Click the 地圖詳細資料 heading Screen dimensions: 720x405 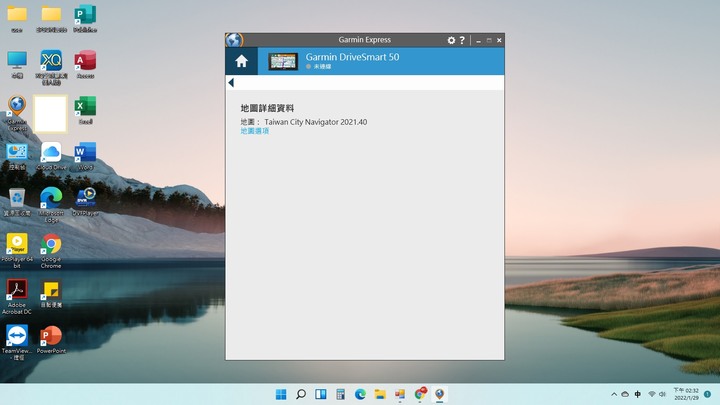pos(267,108)
